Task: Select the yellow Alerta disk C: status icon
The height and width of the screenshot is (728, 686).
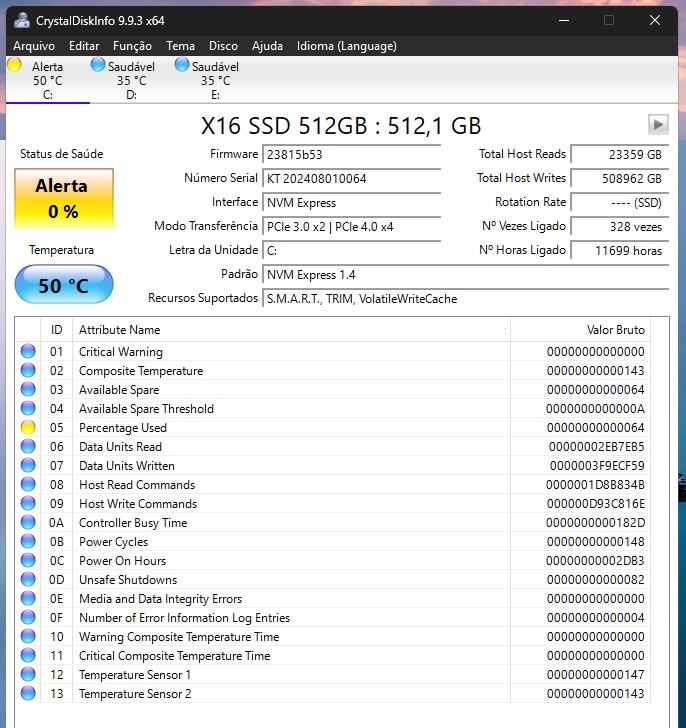Action: point(14,65)
